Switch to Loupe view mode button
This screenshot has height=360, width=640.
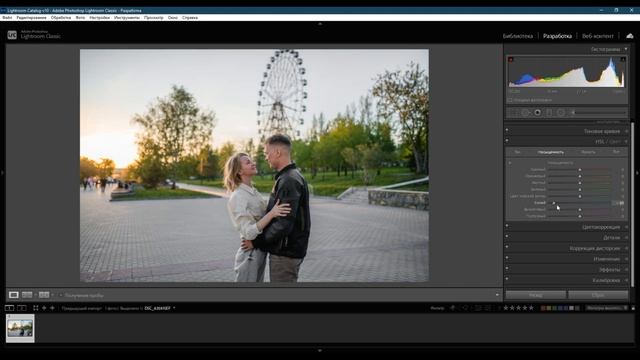point(13,295)
